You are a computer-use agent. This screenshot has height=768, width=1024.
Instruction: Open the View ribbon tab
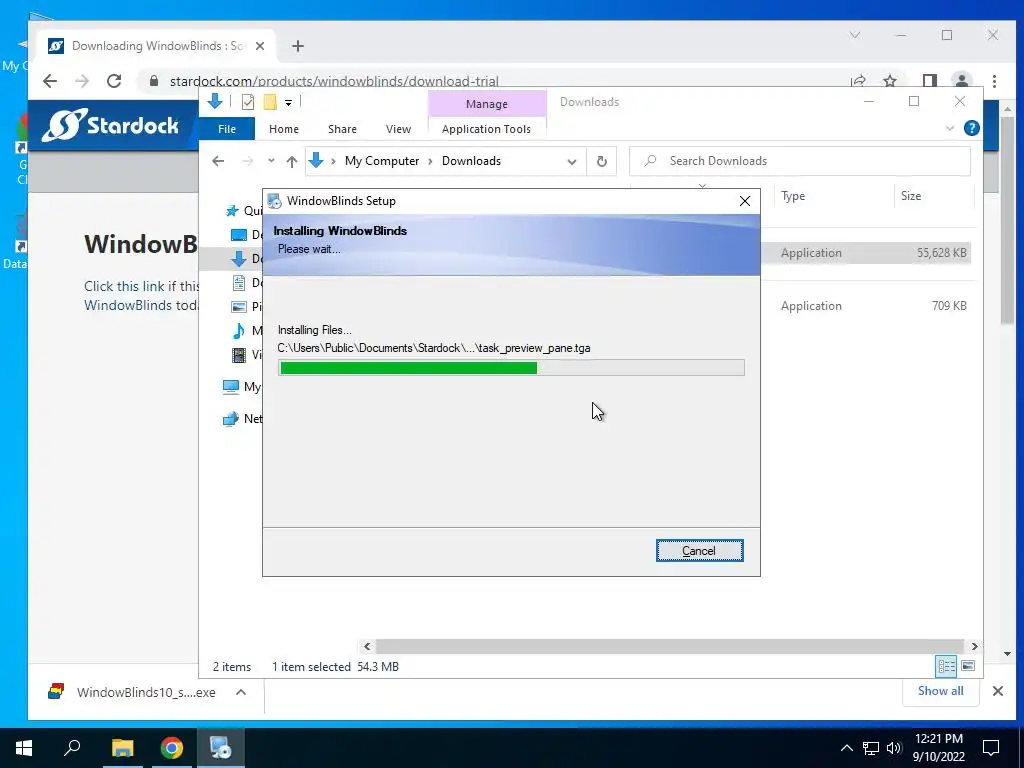(x=398, y=129)
